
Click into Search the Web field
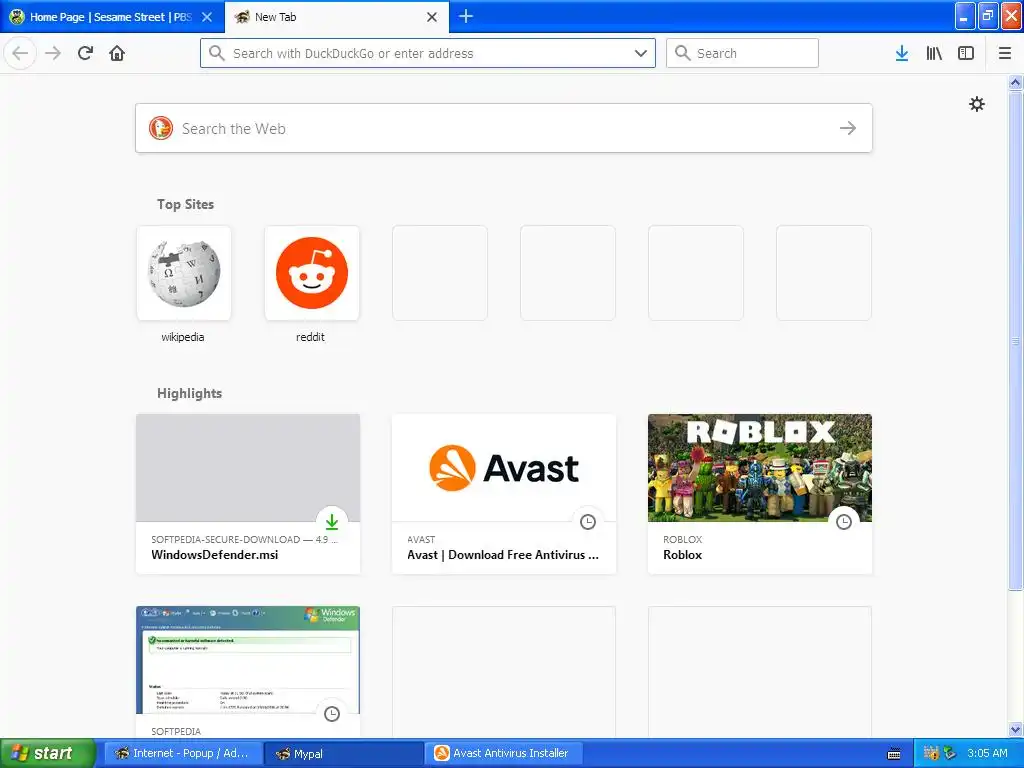tap(504, 128)
